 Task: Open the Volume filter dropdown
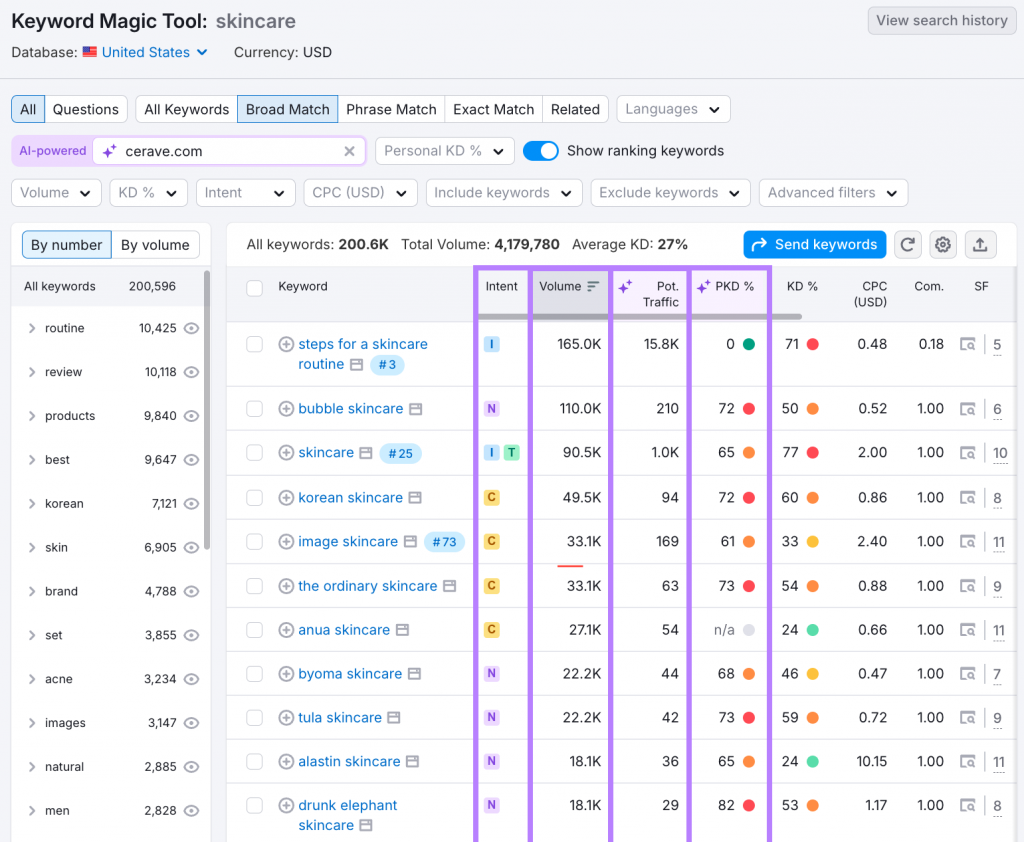pos(56,193)
